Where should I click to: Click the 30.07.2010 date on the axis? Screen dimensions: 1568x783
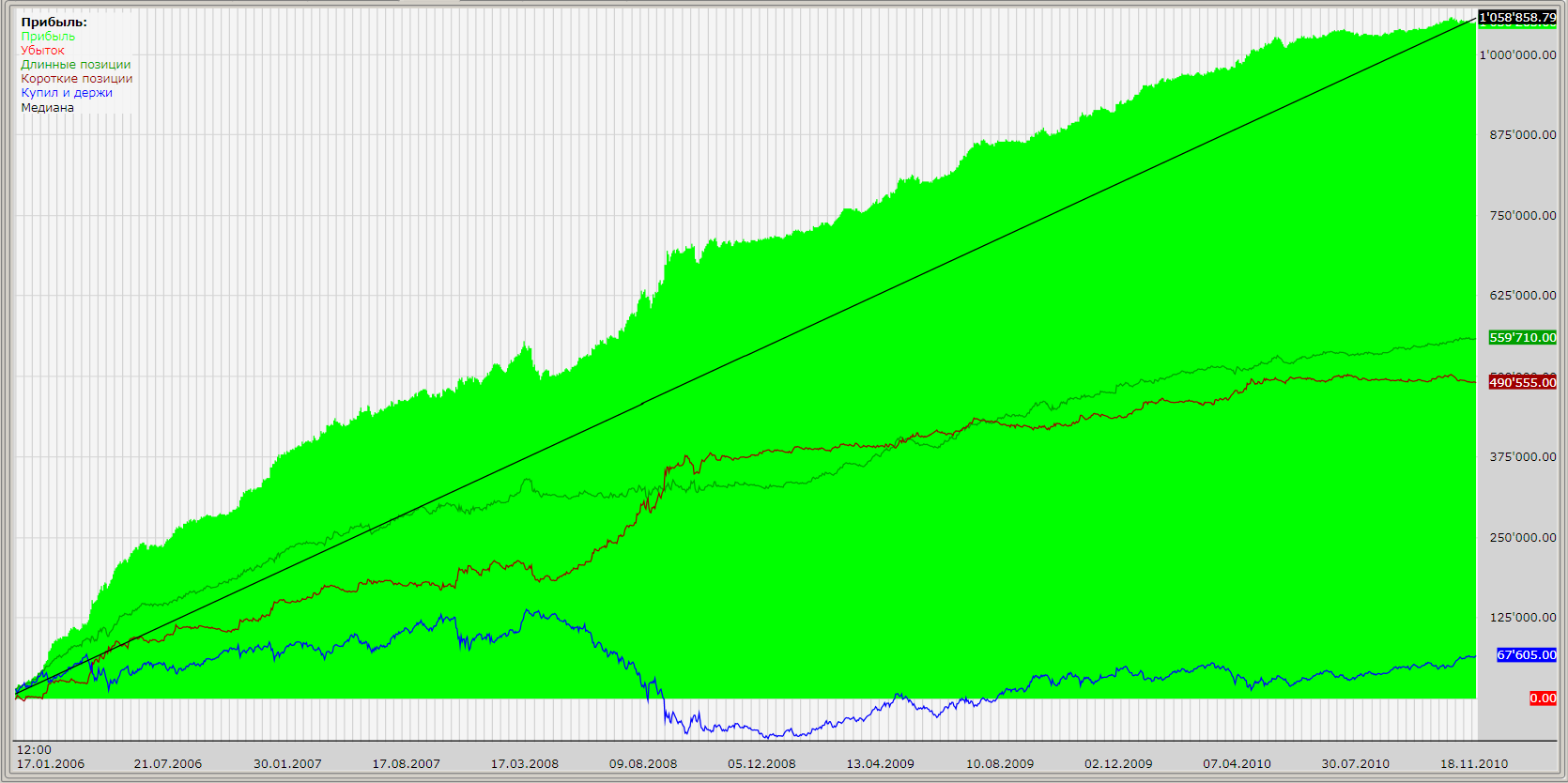[x=1356, y=763]
